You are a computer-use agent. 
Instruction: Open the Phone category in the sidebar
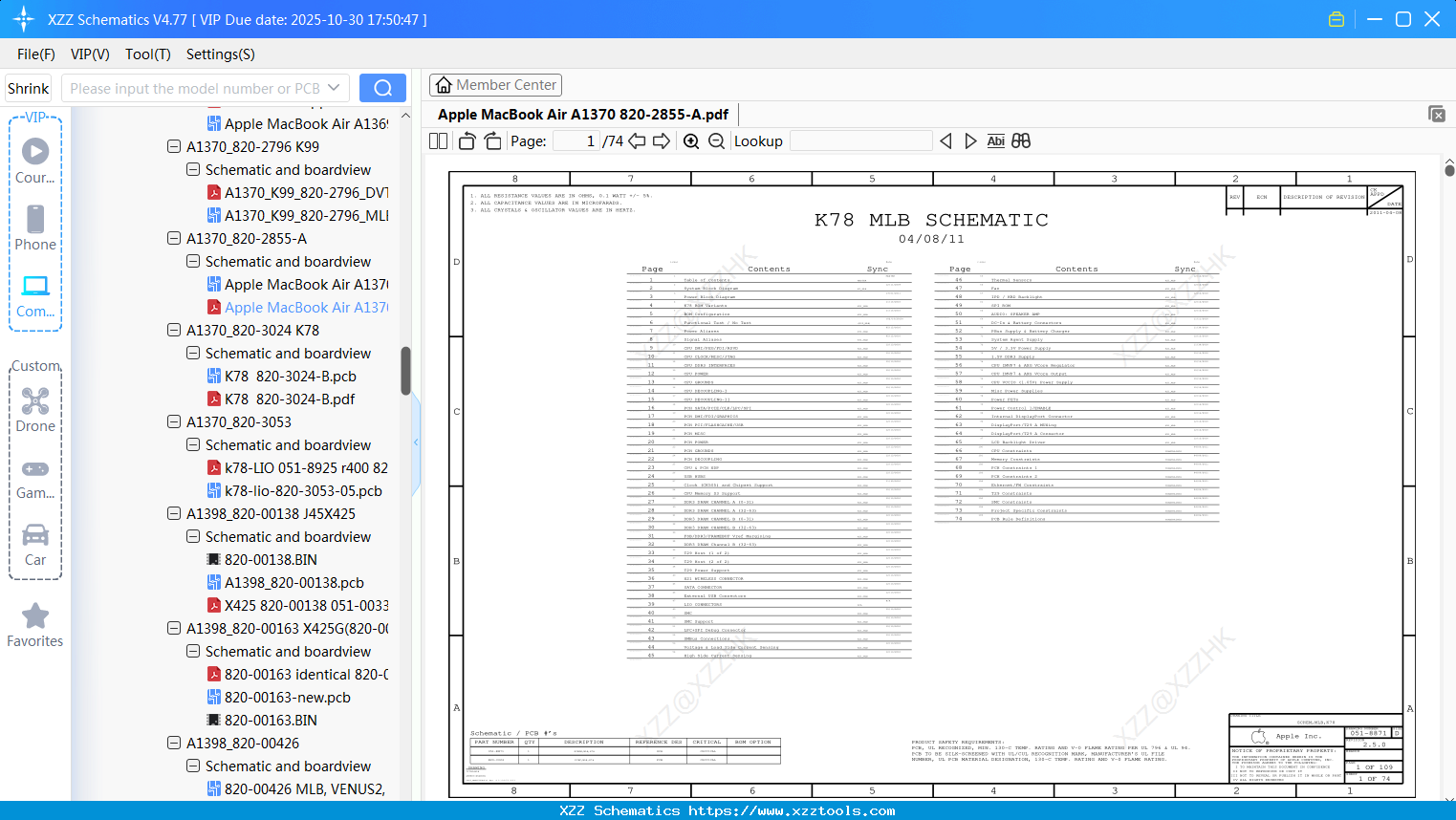click(x=35, y=228)
